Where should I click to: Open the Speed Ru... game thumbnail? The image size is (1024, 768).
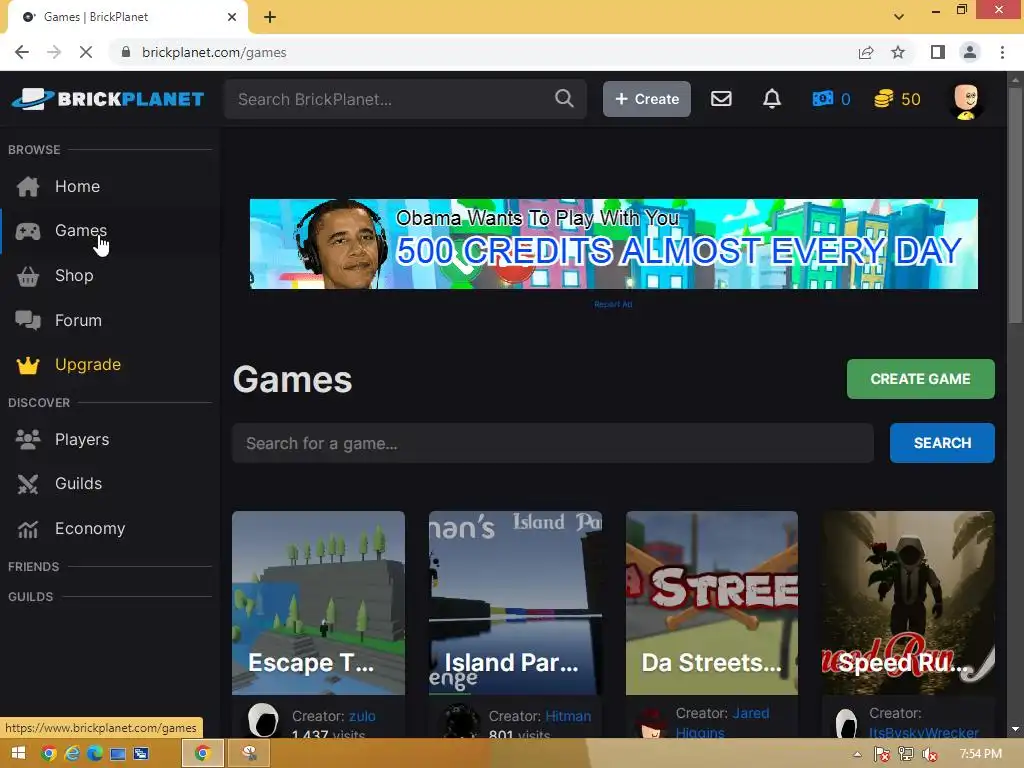coord(908,603)
